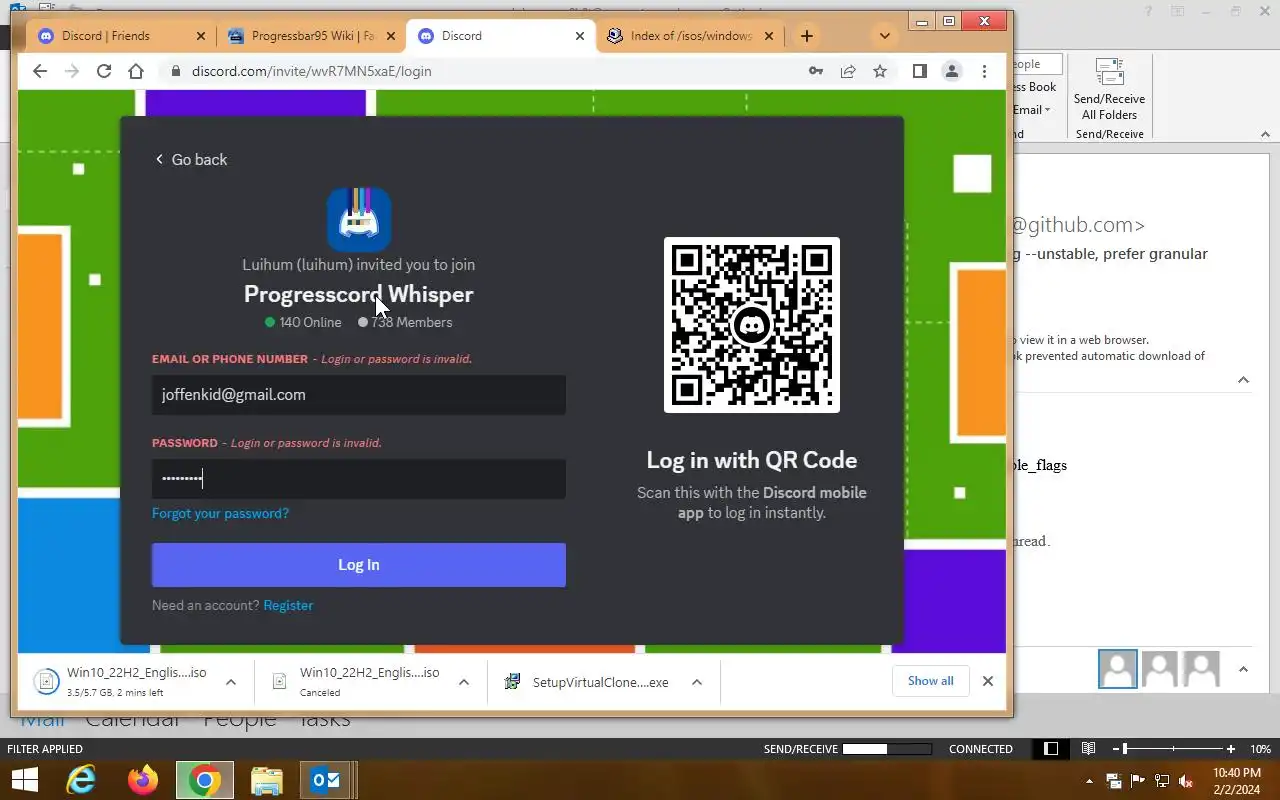The image size is (1280, 800).
Task: Open tab search dropdown in Chrome
Action: coord(884,36)
